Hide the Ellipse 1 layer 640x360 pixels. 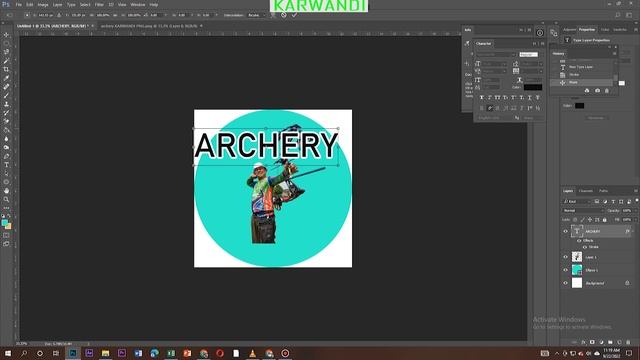565,270
